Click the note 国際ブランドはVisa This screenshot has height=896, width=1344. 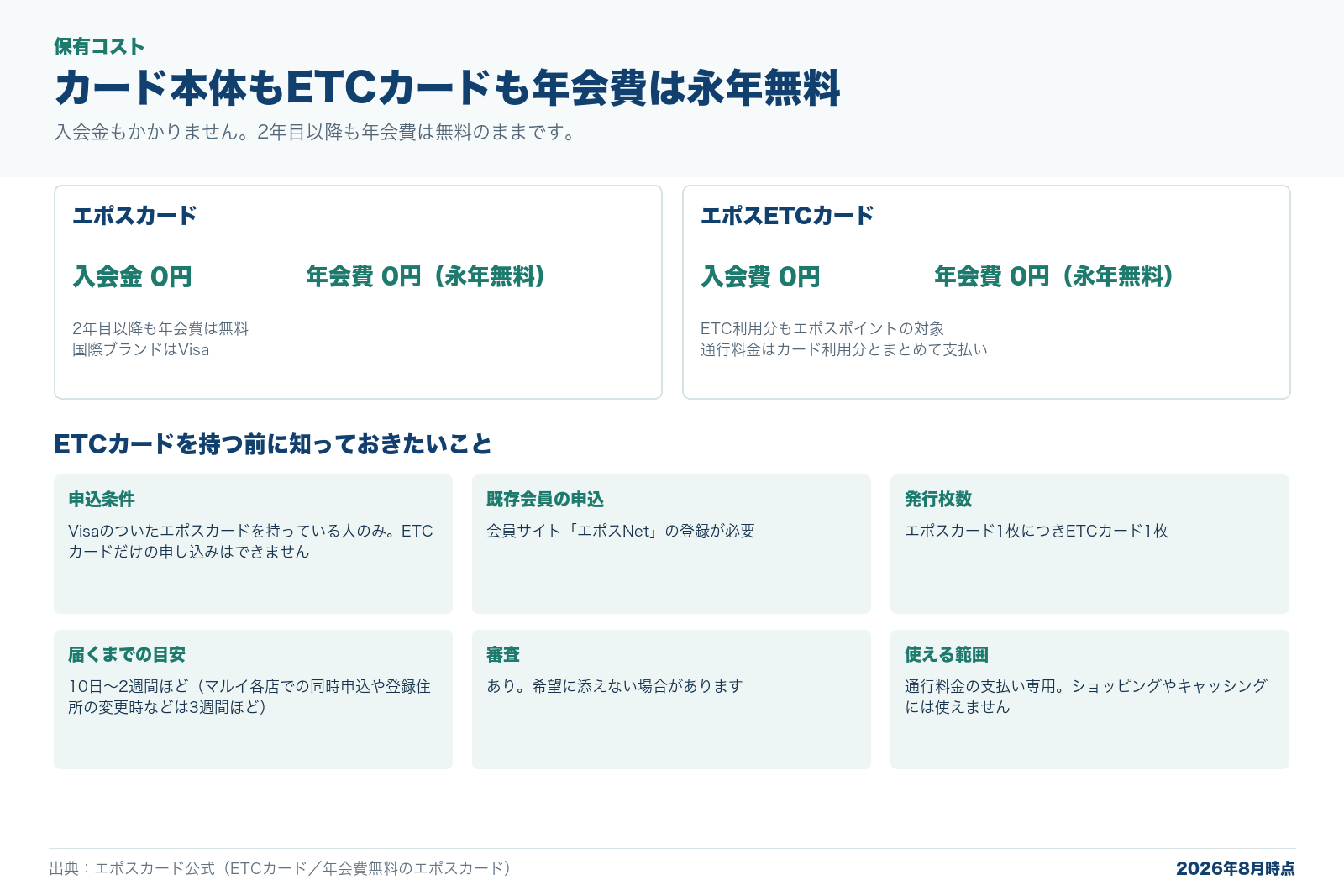coord(141,349)
